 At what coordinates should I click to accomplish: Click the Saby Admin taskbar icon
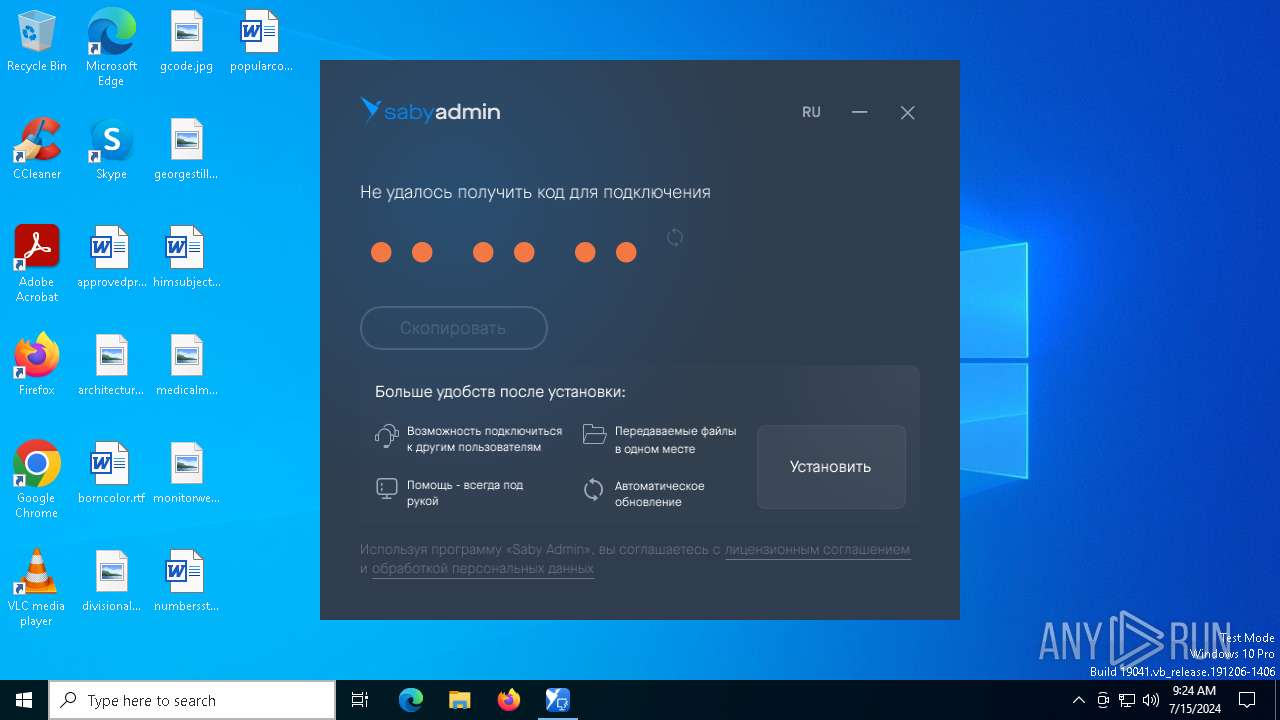pos(557,700)
